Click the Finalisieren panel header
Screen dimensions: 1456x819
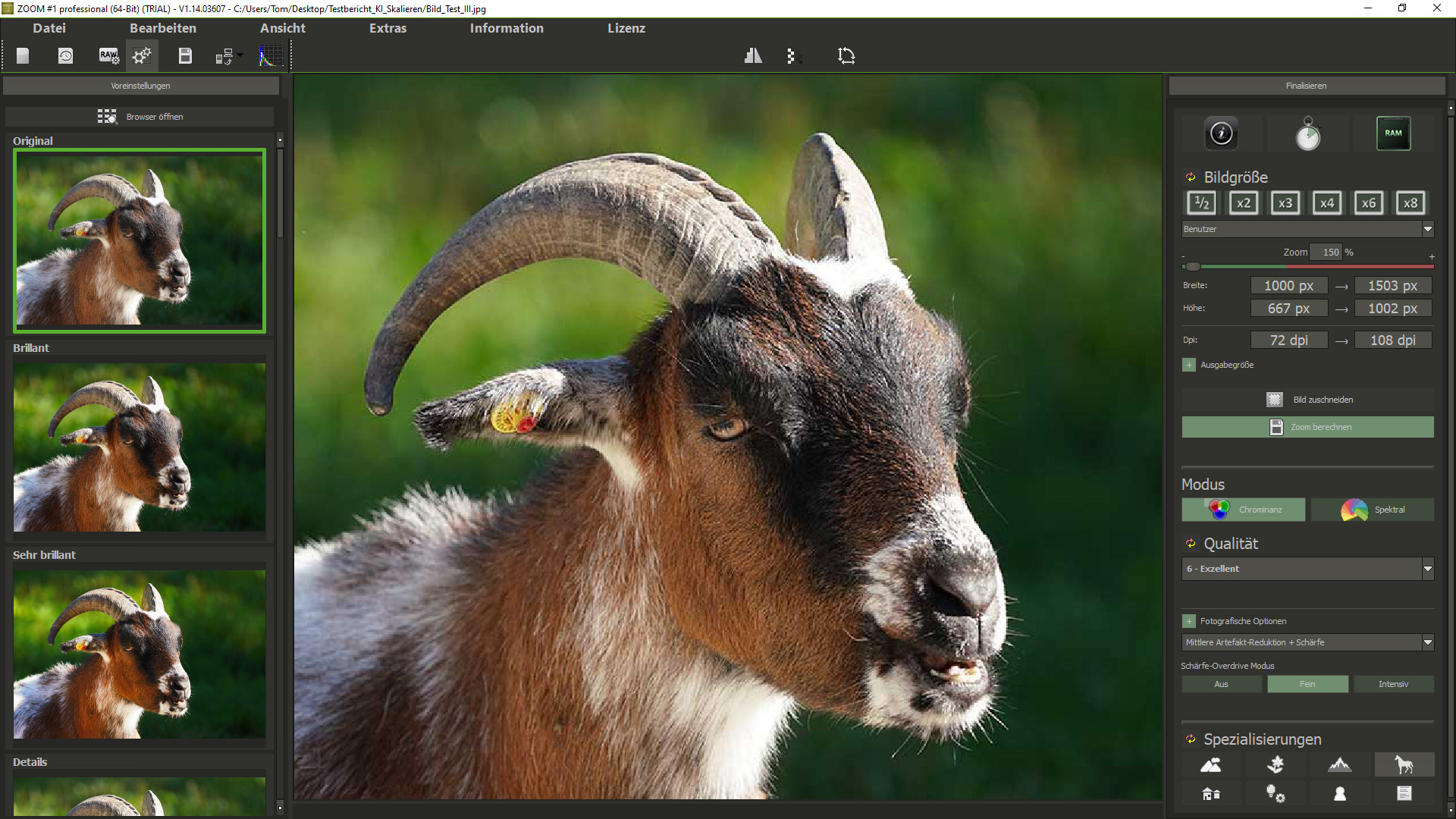click(1307, 86)
